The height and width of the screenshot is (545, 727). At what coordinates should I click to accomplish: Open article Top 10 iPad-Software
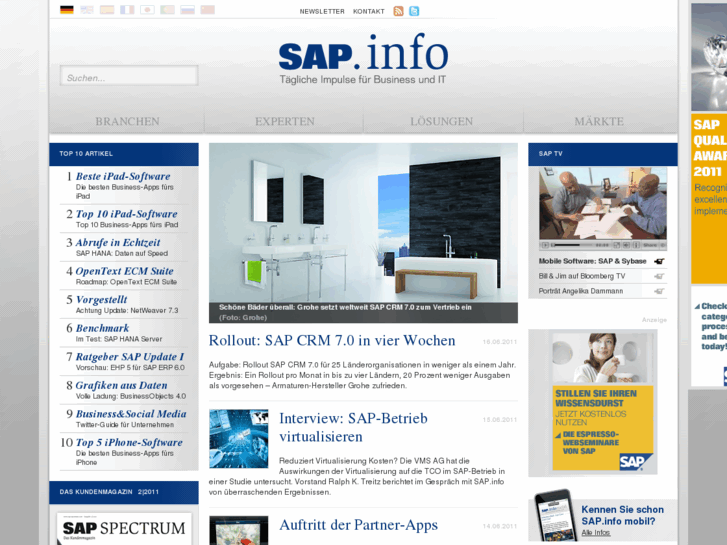[x=126, y=214]
